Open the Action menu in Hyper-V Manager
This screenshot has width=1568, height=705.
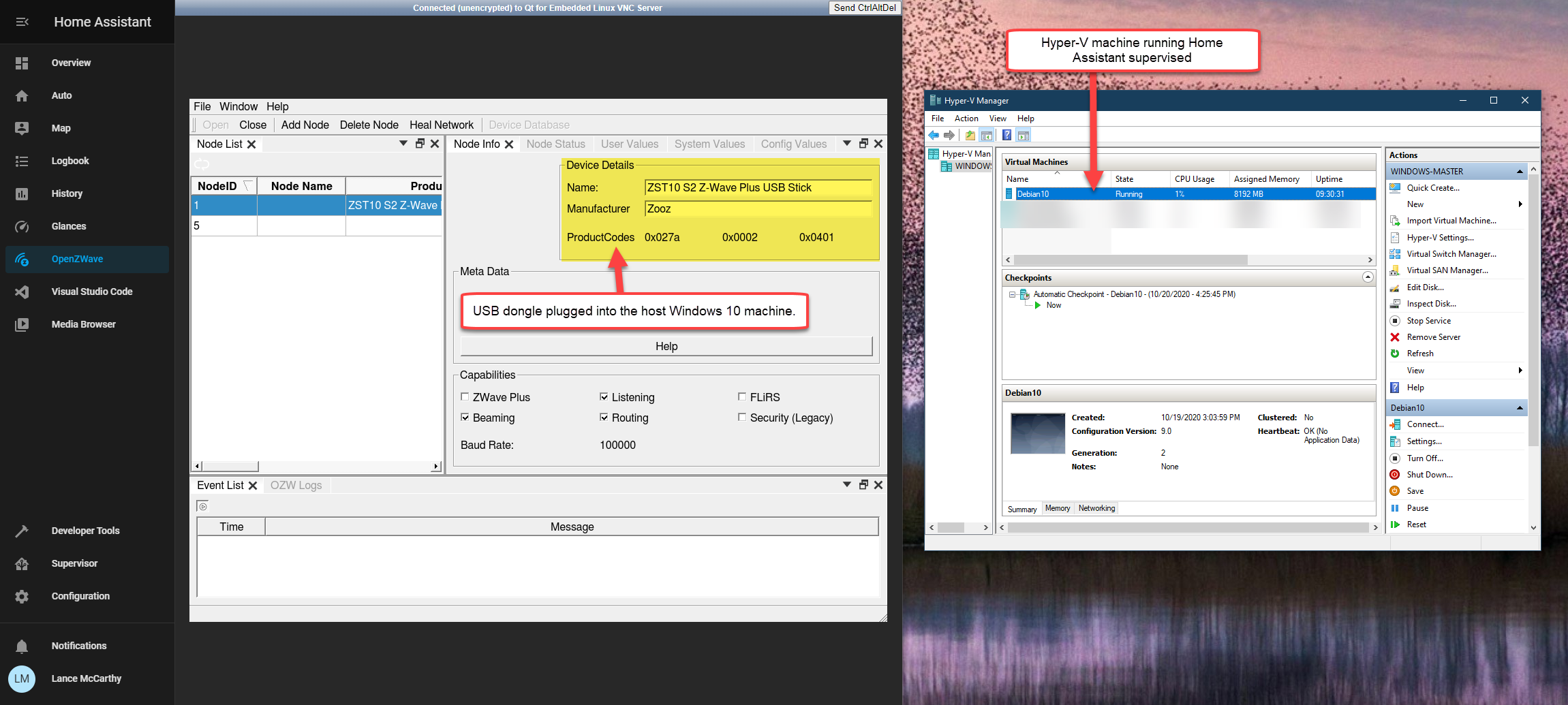coord(966,119)
